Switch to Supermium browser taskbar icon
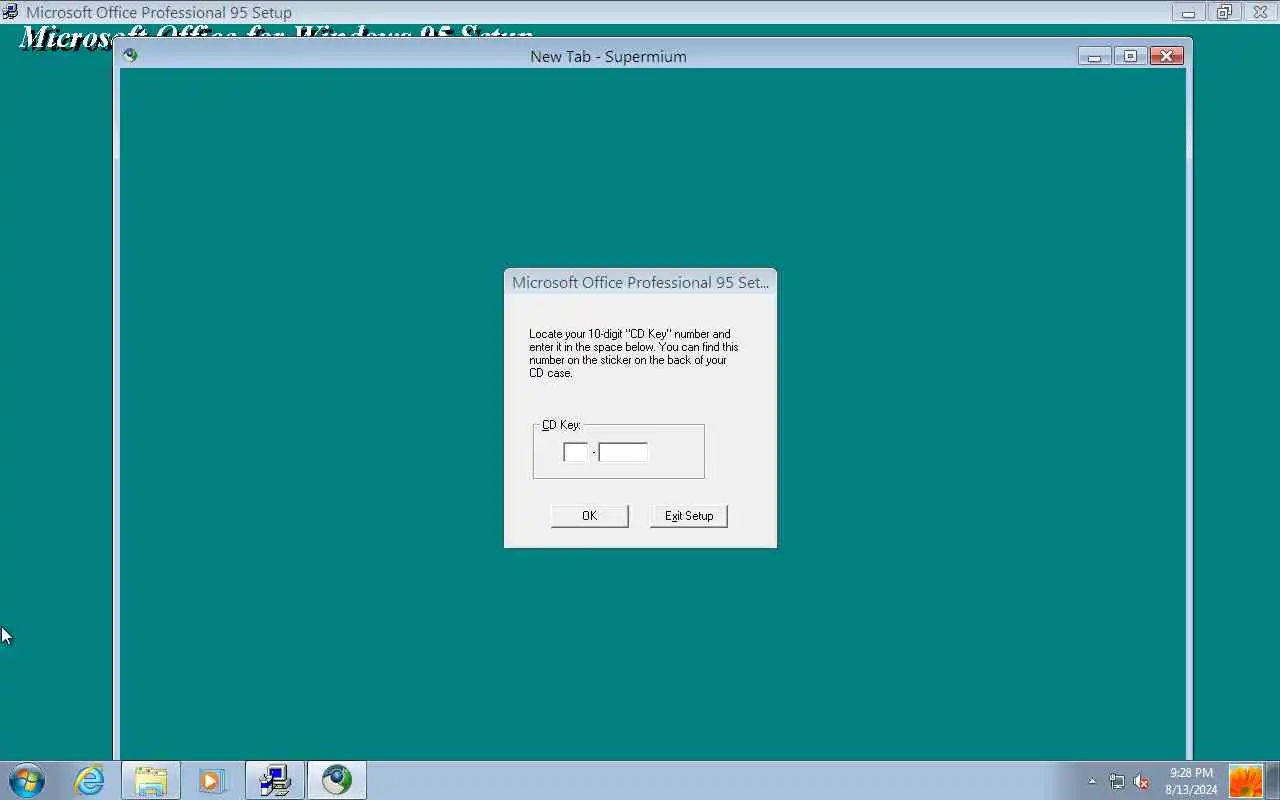1280x800 pixels. coord(337,780)
